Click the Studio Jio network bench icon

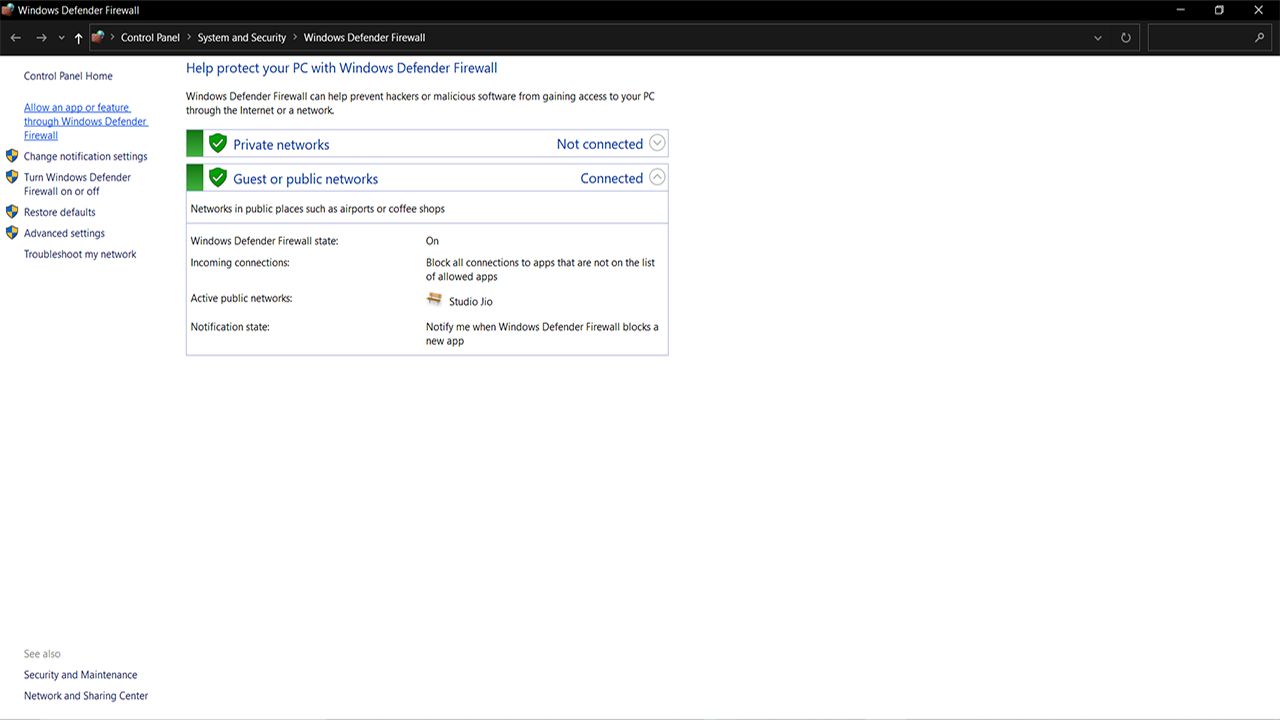(x=434, y=300)
